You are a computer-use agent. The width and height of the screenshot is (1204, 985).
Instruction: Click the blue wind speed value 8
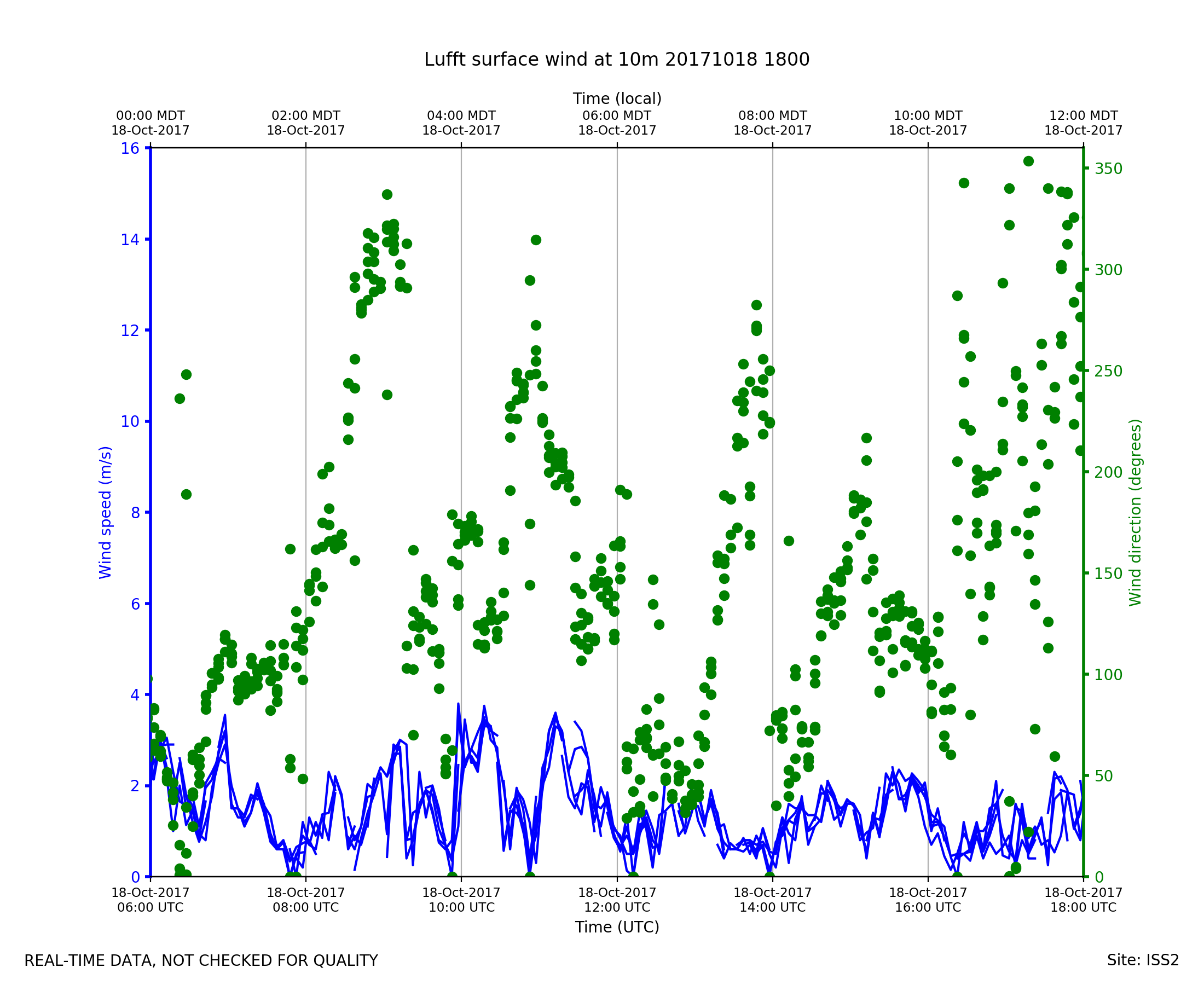pyautogui.click(x=135, y=513)
